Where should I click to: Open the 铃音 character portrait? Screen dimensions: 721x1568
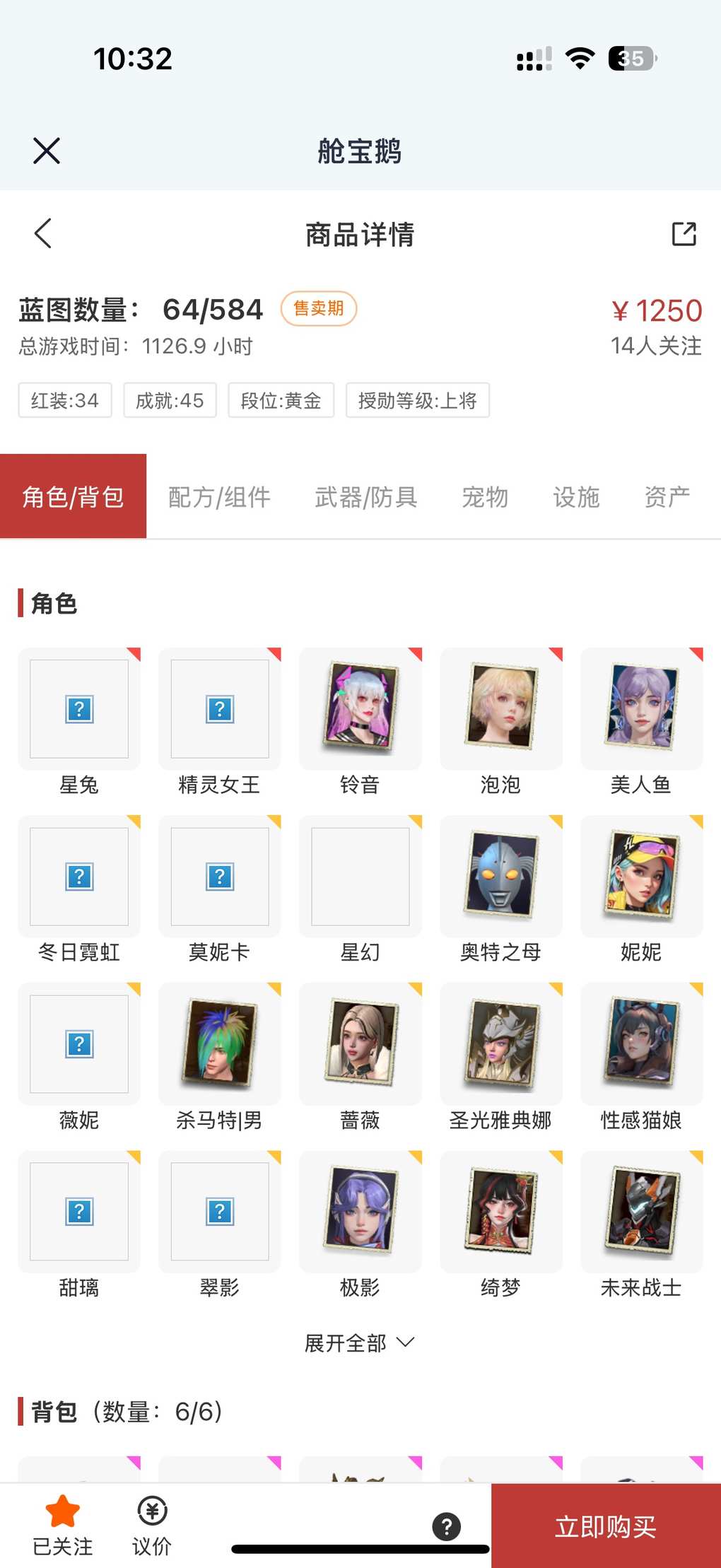[360, 708]
